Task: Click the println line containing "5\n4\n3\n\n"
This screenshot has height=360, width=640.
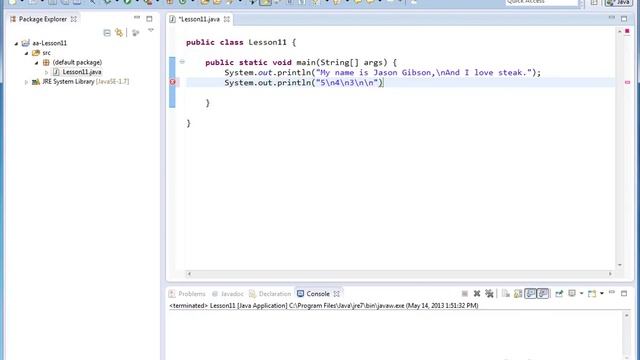Action: (304, 82)
